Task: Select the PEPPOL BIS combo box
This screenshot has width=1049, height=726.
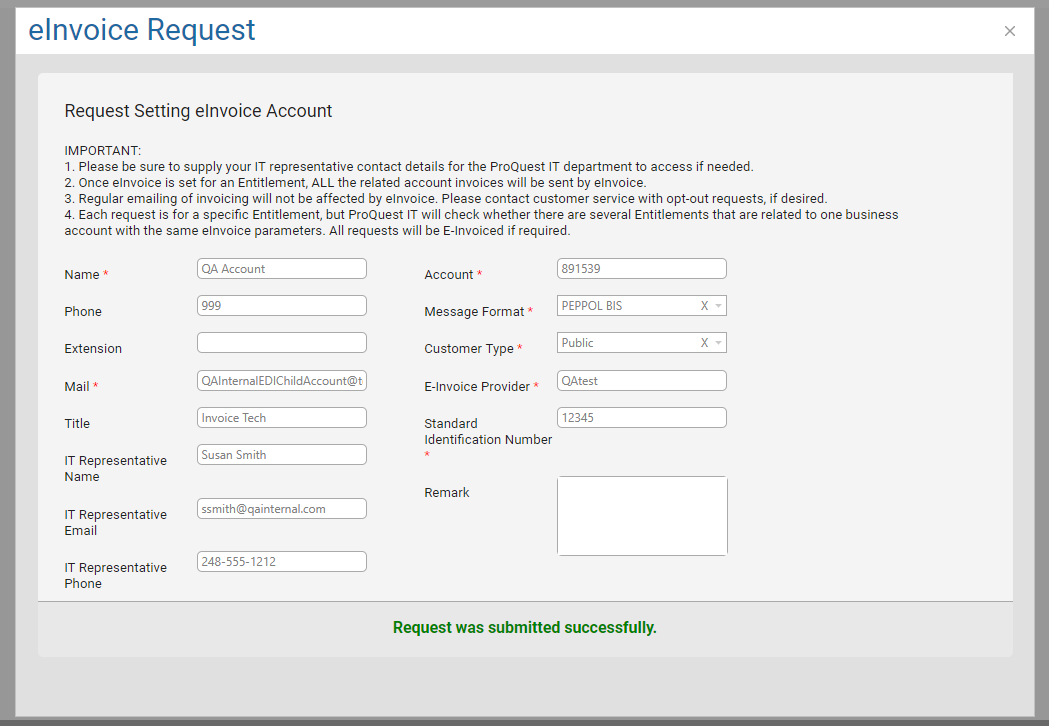Action: (630, 305)
